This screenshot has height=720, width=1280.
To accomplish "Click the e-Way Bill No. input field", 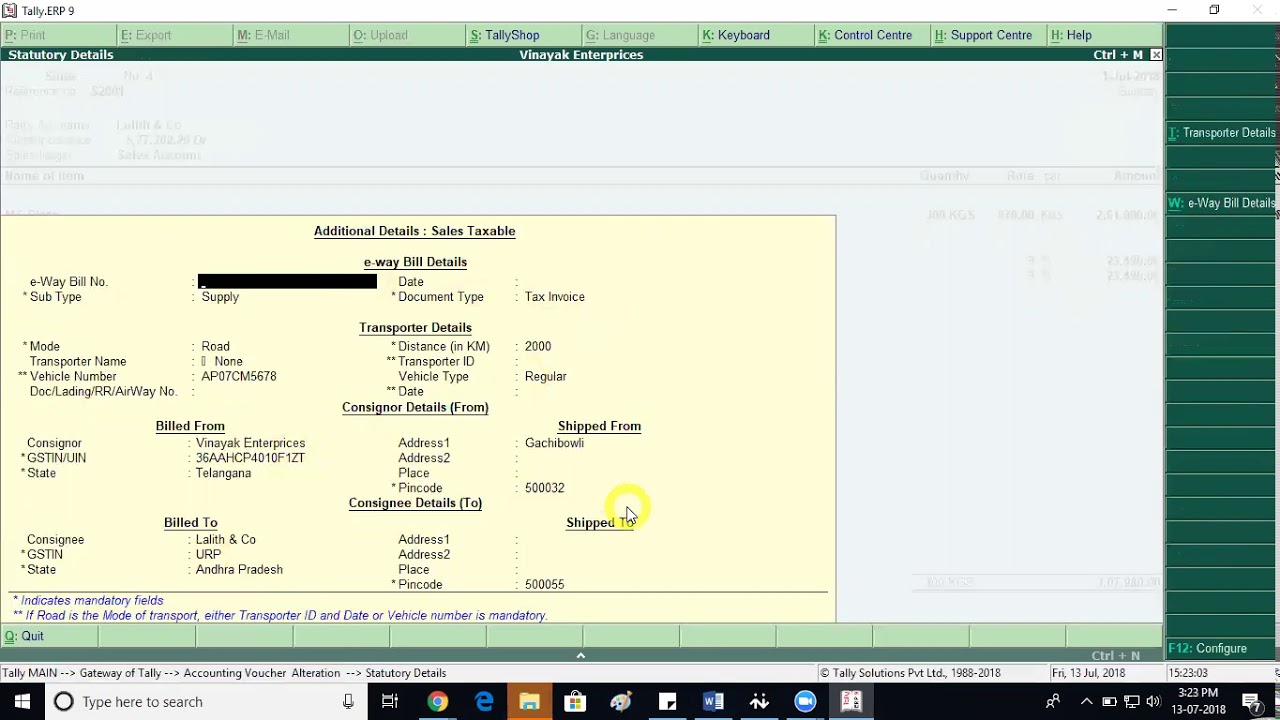I will coord(287,282).
